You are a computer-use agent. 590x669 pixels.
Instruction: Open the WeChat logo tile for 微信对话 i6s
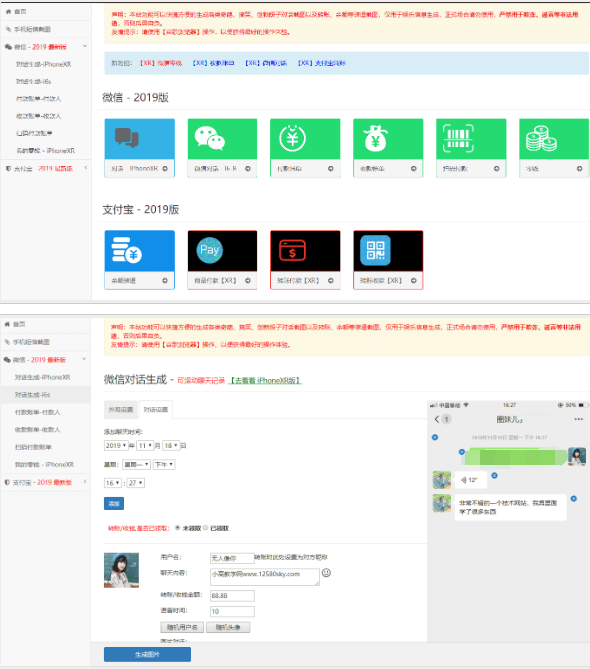[x=209, y=138]
